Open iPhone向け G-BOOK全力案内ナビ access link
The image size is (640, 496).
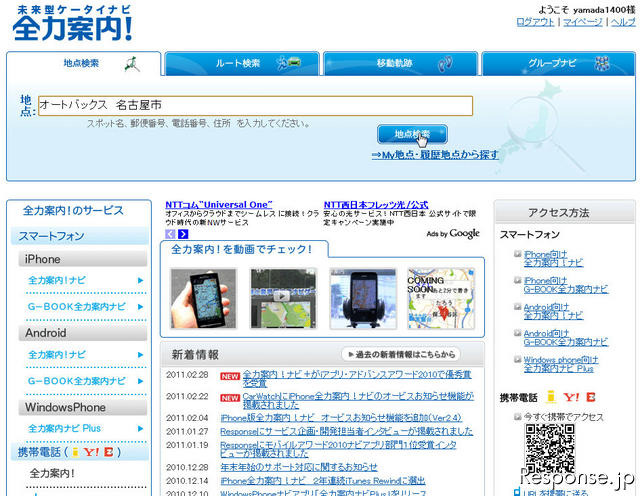566,285
